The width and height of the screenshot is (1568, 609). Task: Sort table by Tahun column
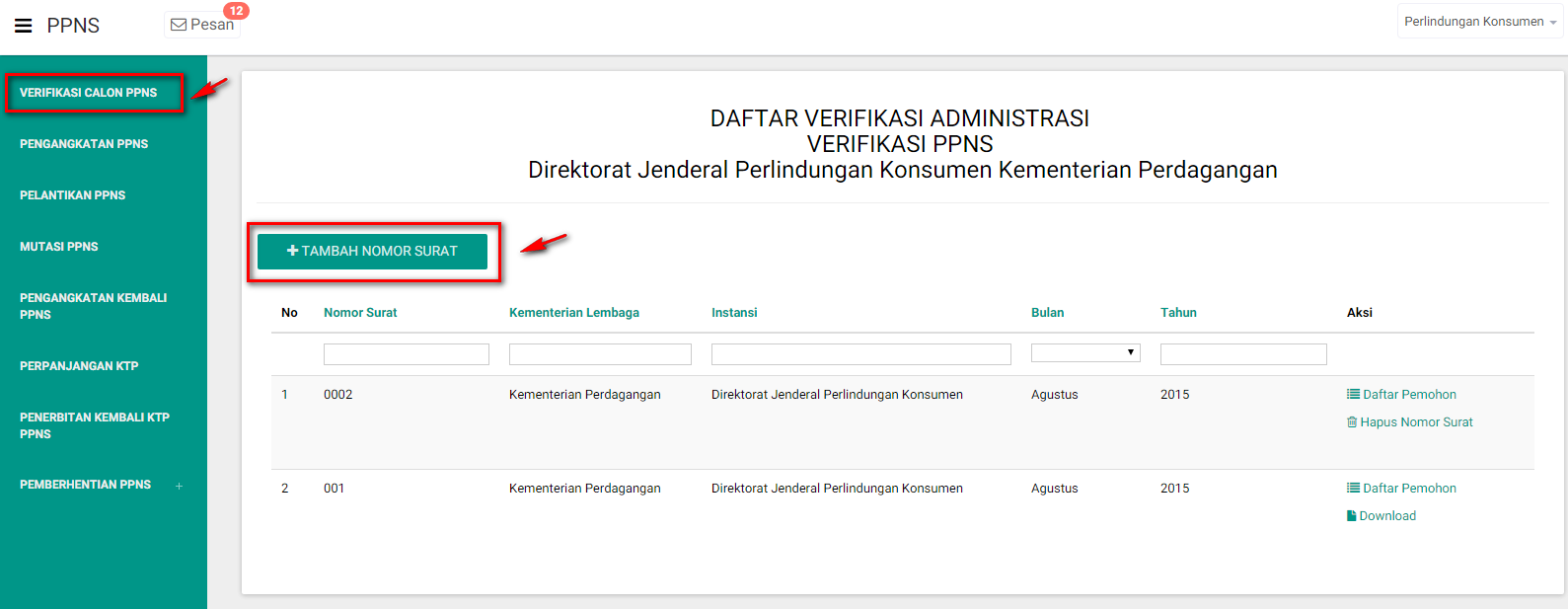[1178, 313]
